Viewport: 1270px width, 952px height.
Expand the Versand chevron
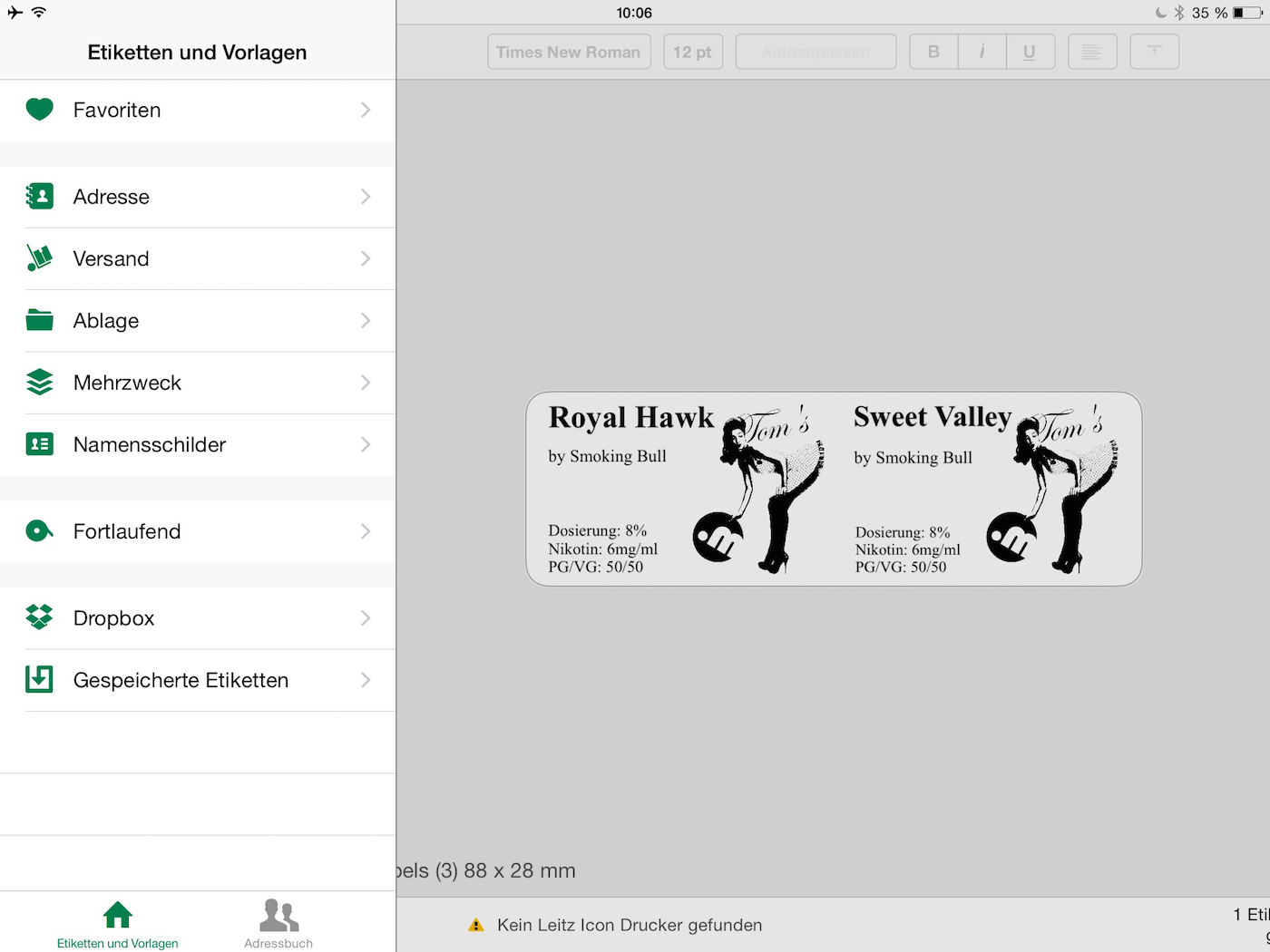[366, 258]
